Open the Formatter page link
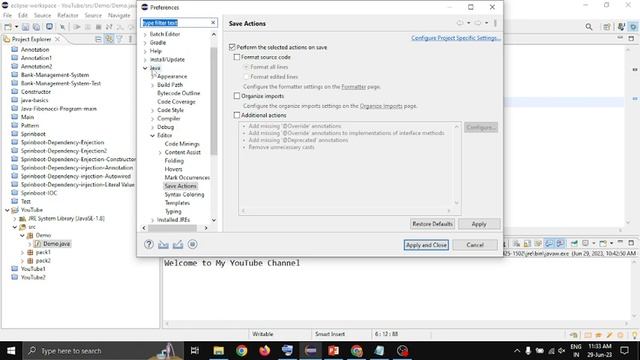 [x=353, y=87]
